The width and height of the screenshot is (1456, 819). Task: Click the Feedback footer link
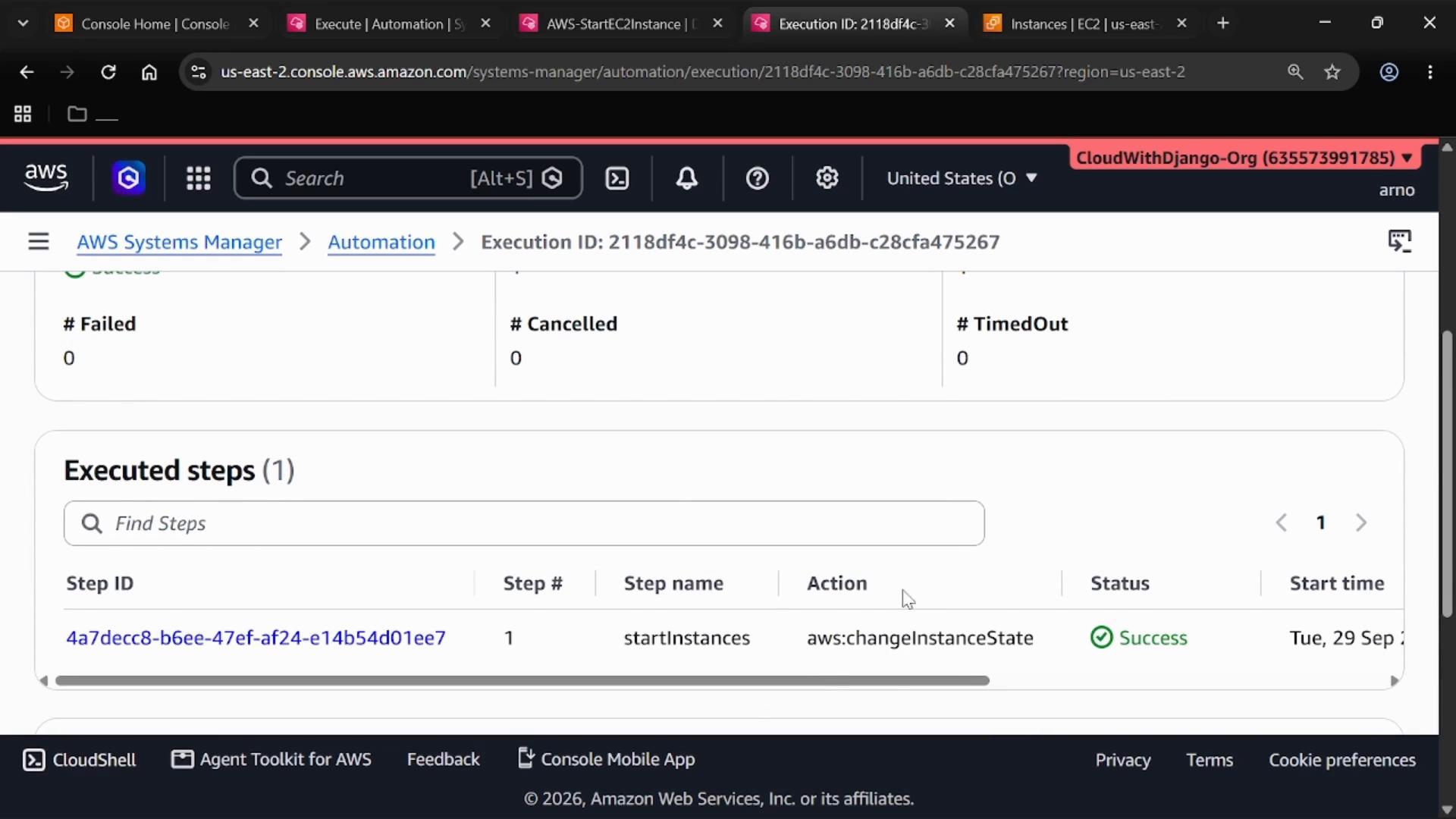tap(444, 760)
